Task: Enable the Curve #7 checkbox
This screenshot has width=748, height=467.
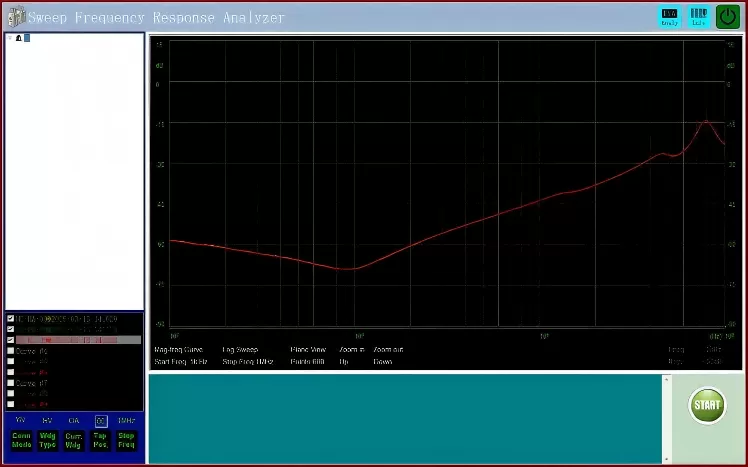Action: click(11, 383)
